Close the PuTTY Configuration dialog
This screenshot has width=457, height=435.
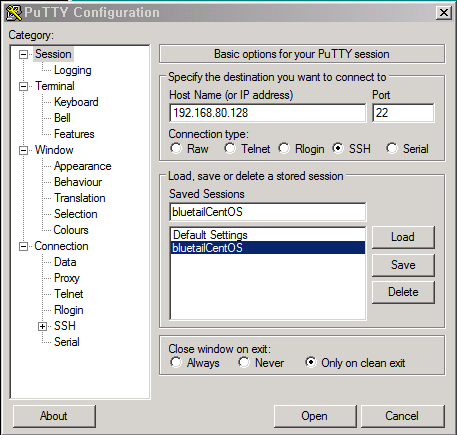tap(444, 13)
